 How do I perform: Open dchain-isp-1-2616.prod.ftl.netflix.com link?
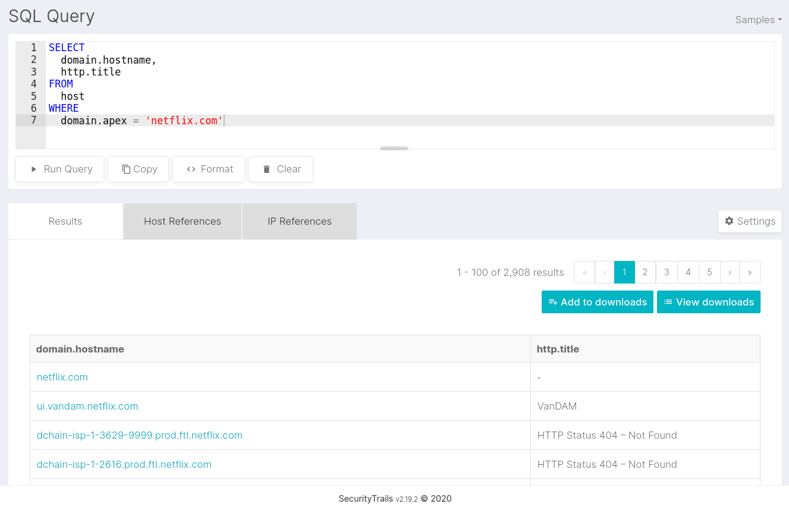(x=124, y=464)
